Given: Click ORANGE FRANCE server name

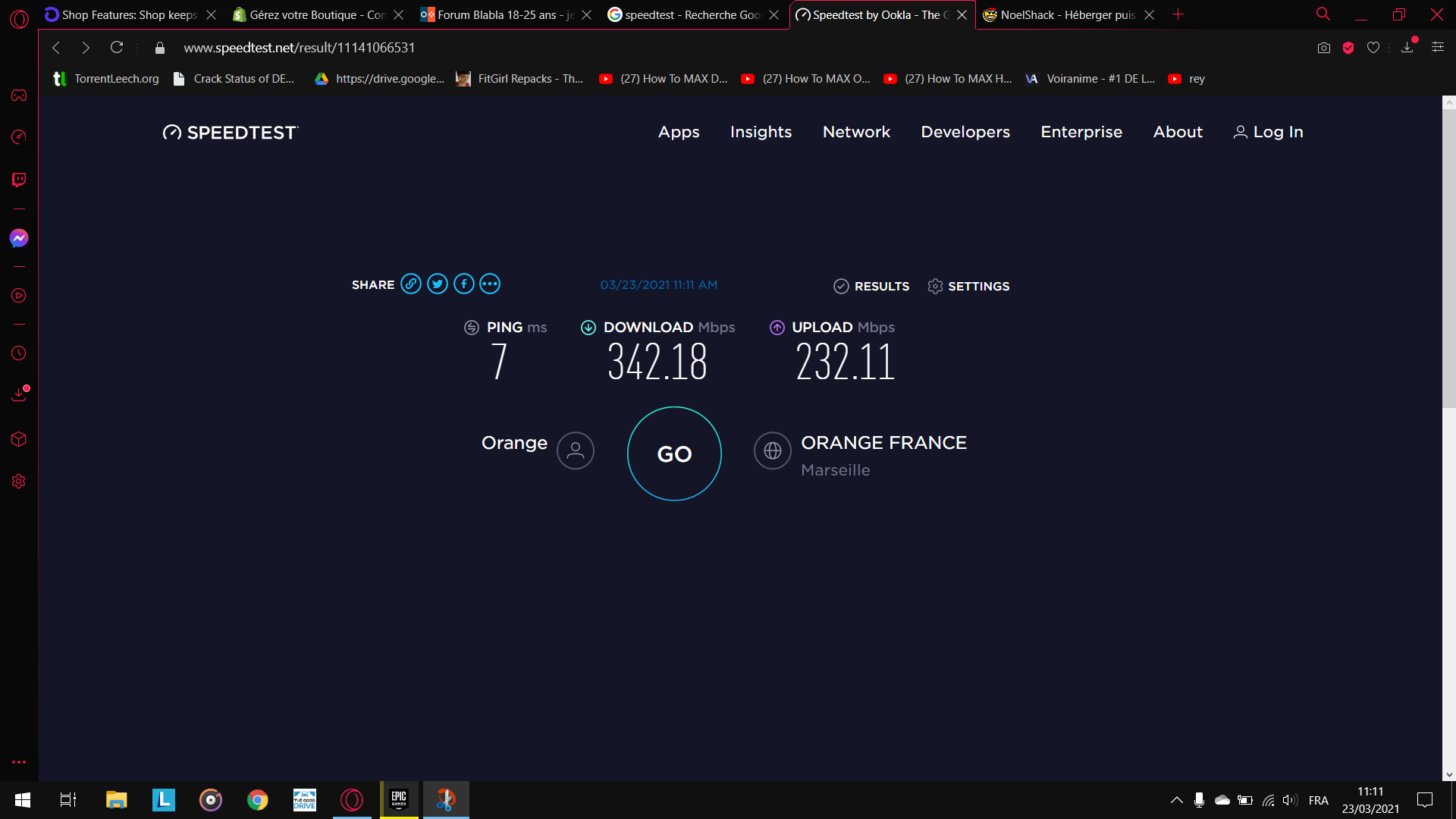Looking at the screenshot, I should [x=883, y=443].
